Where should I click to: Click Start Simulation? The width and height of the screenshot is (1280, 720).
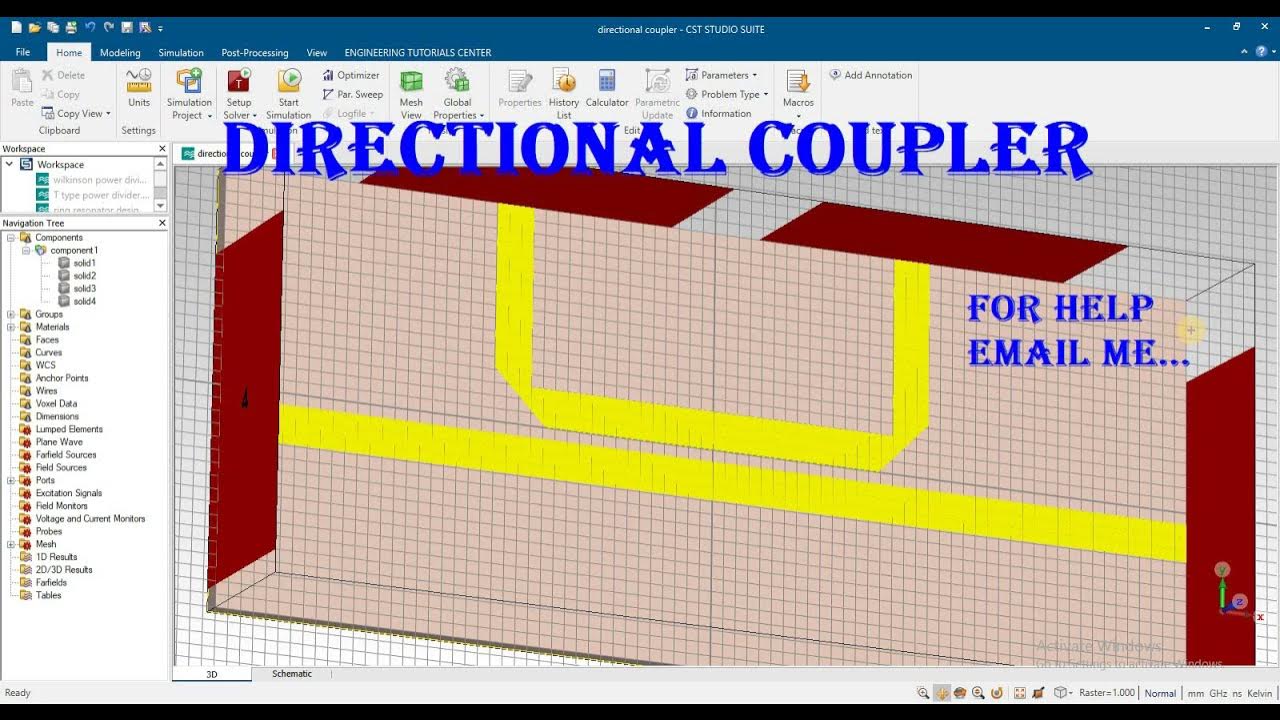pos(288,94)
